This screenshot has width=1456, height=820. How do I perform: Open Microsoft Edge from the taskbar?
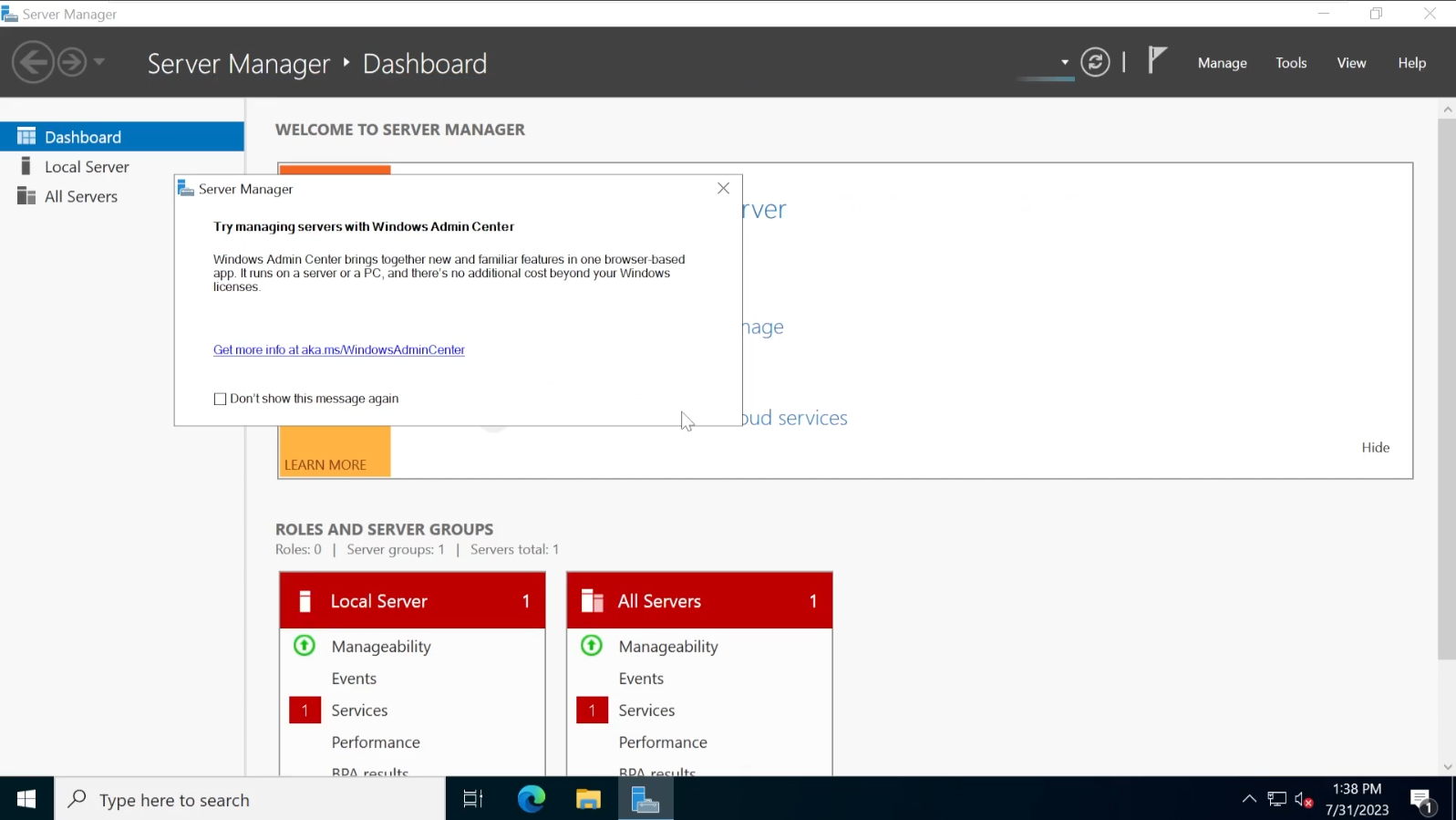click(532, 799)
